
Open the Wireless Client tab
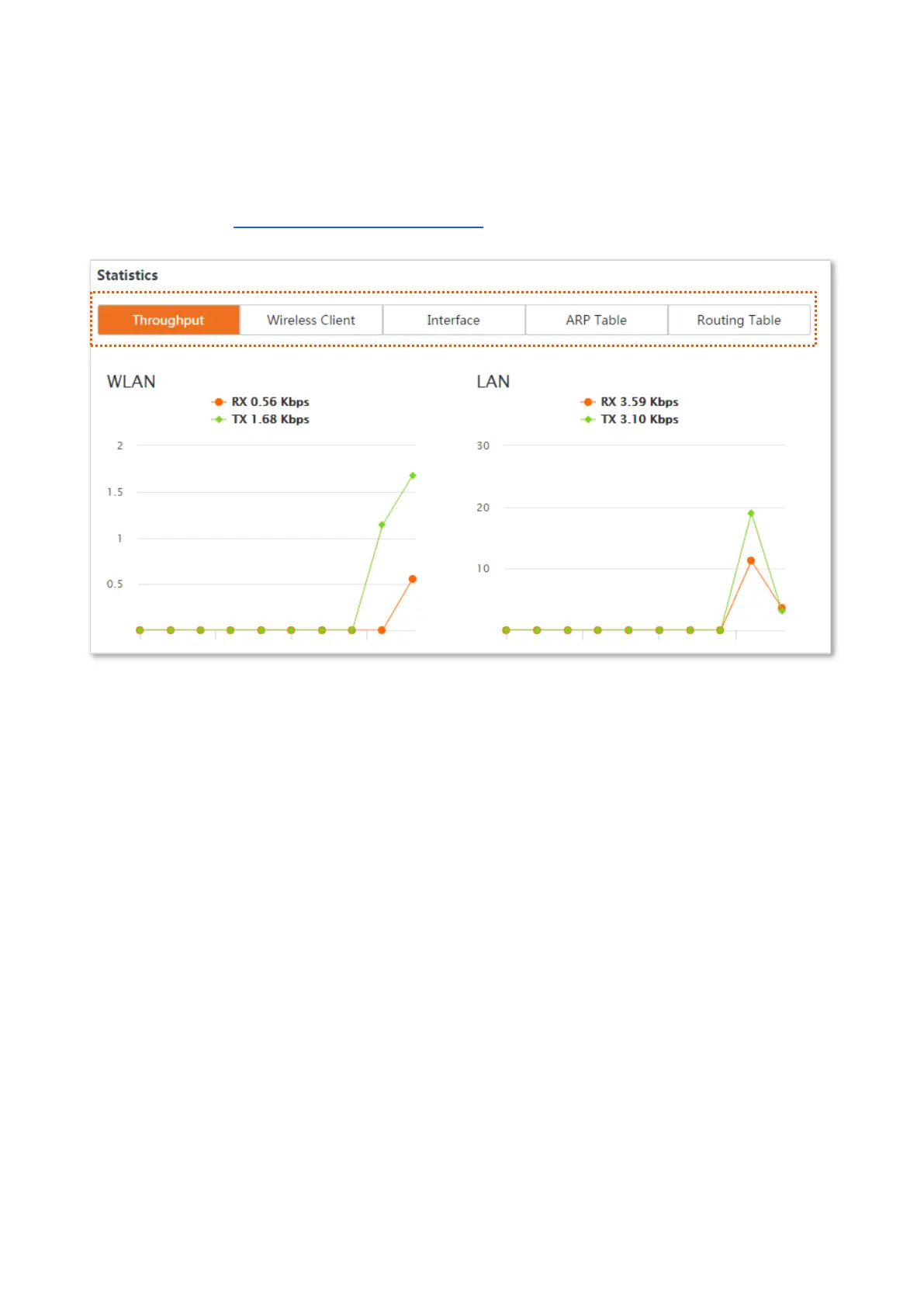point(311,320)
